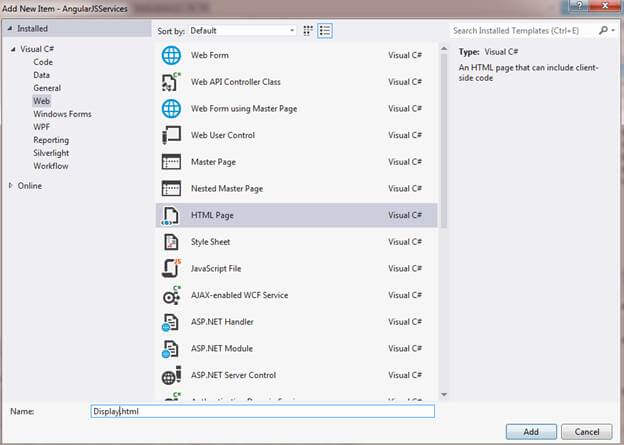624x445 pixels.
Task: Select the Reporting category
Action: (x=51, y=140)
